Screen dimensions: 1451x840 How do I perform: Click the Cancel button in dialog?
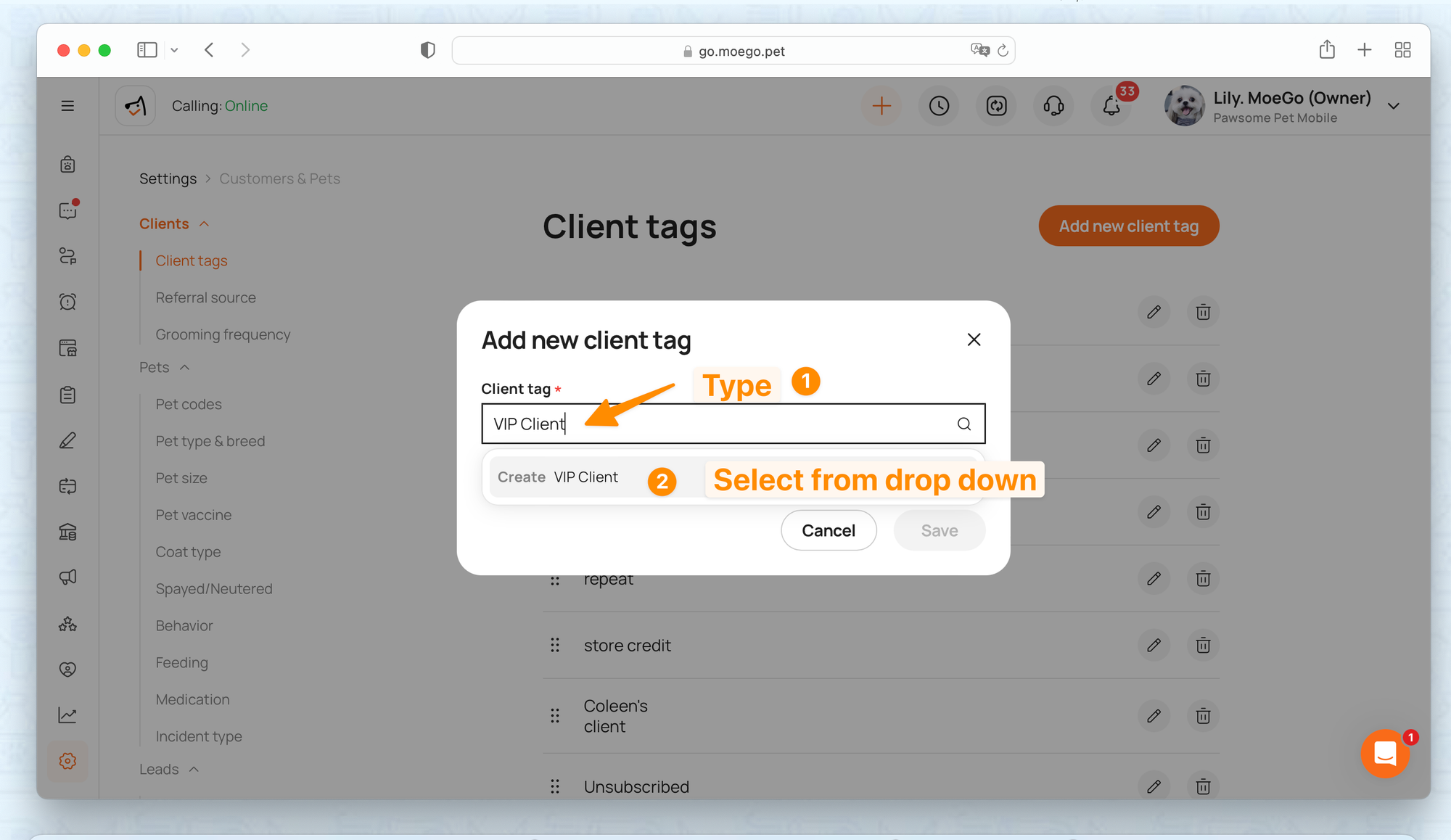[x=828, y=530]
